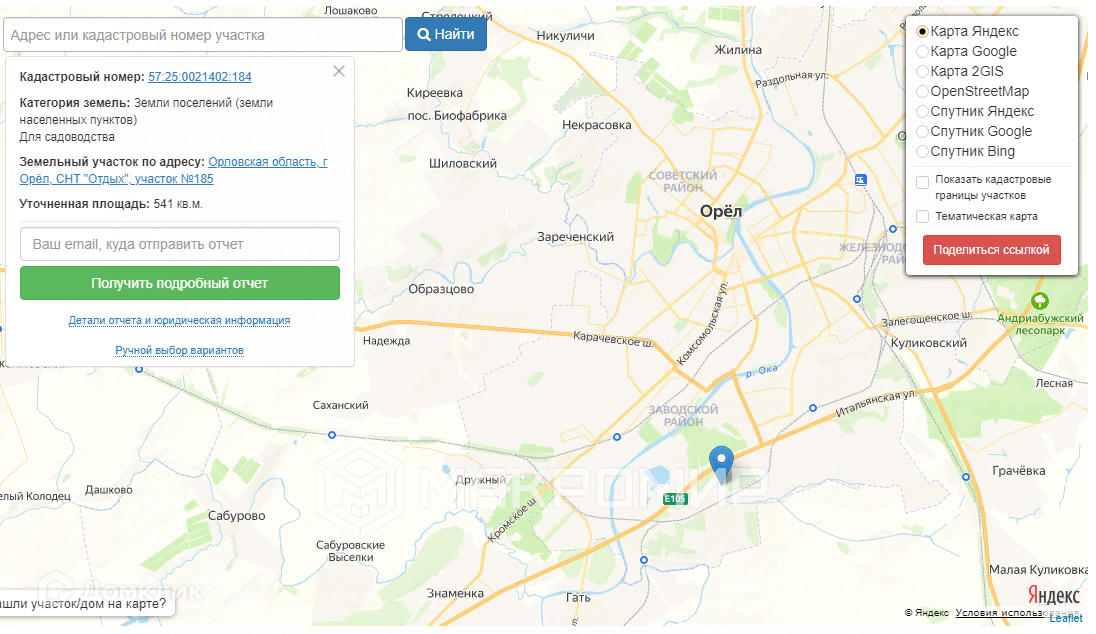
Task: Switch to OpenStreetMap layer
Action: tap(922, 92)
